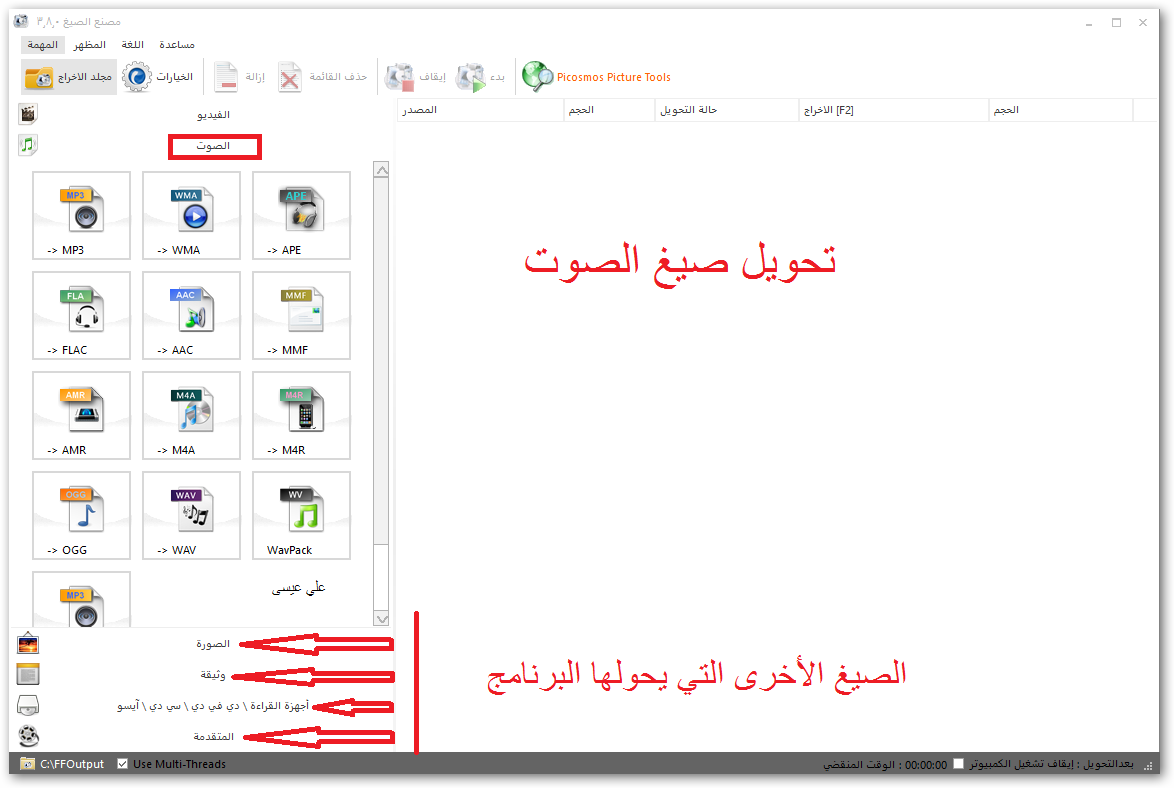
Task: Expand the وثيقة (Document) category section
Action: coord(215,675)
